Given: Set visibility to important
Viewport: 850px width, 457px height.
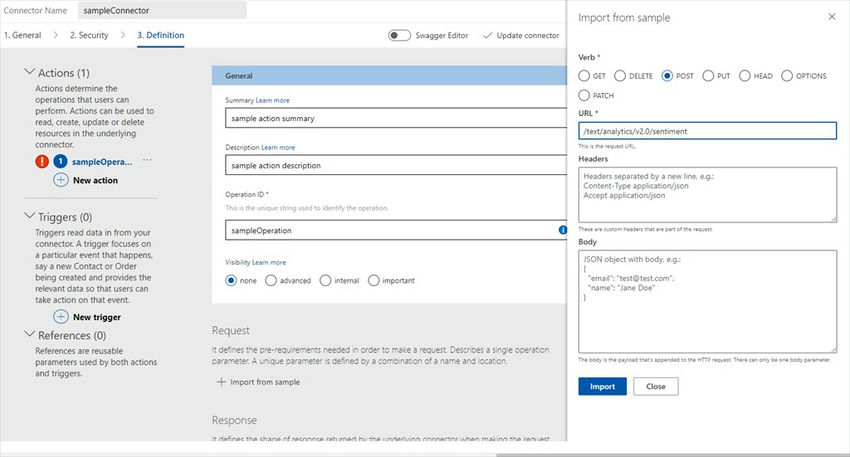Looking at the screenshot, I should click(374, 280).
